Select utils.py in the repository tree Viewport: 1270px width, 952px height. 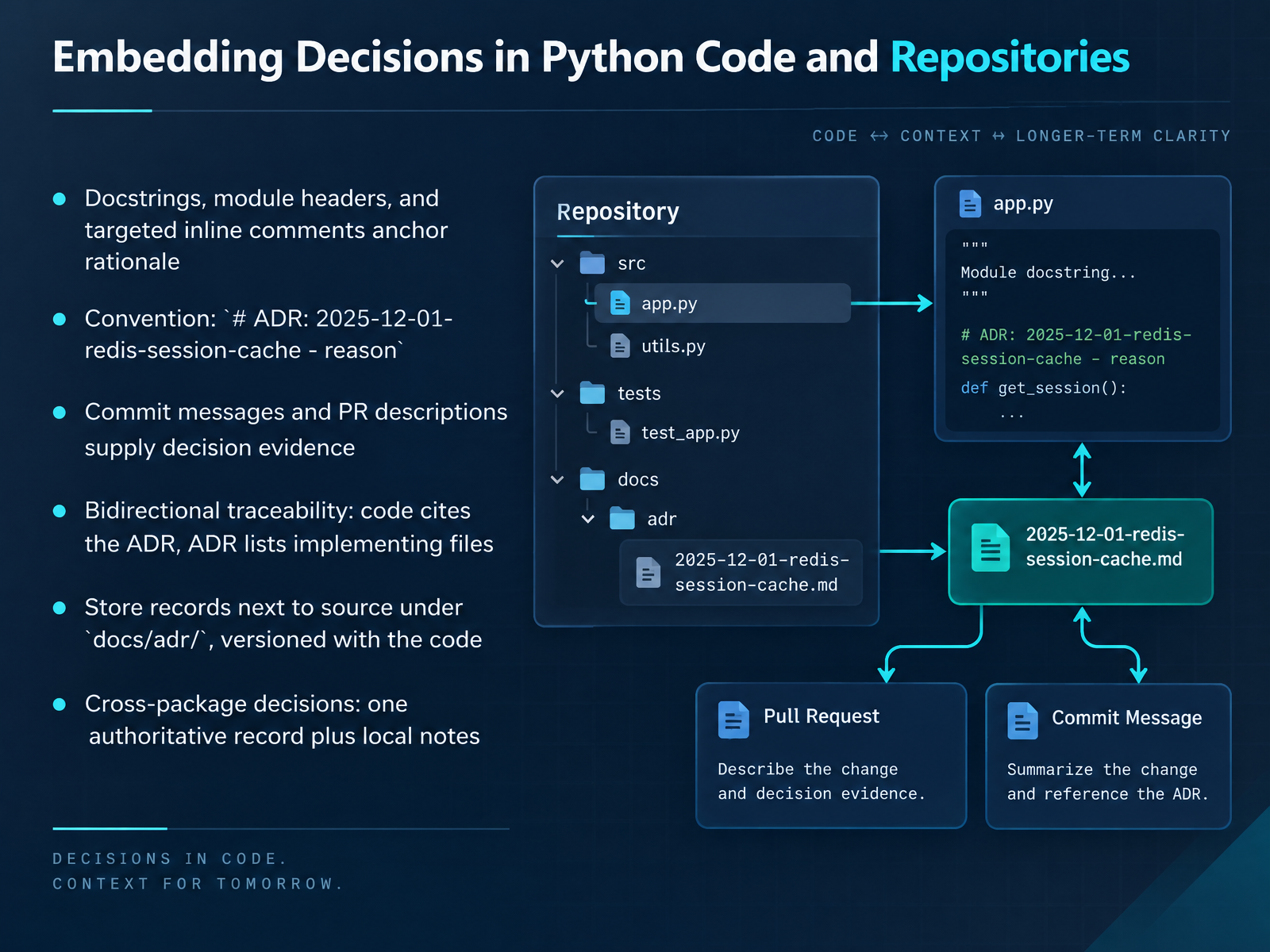tap(673, 346)
